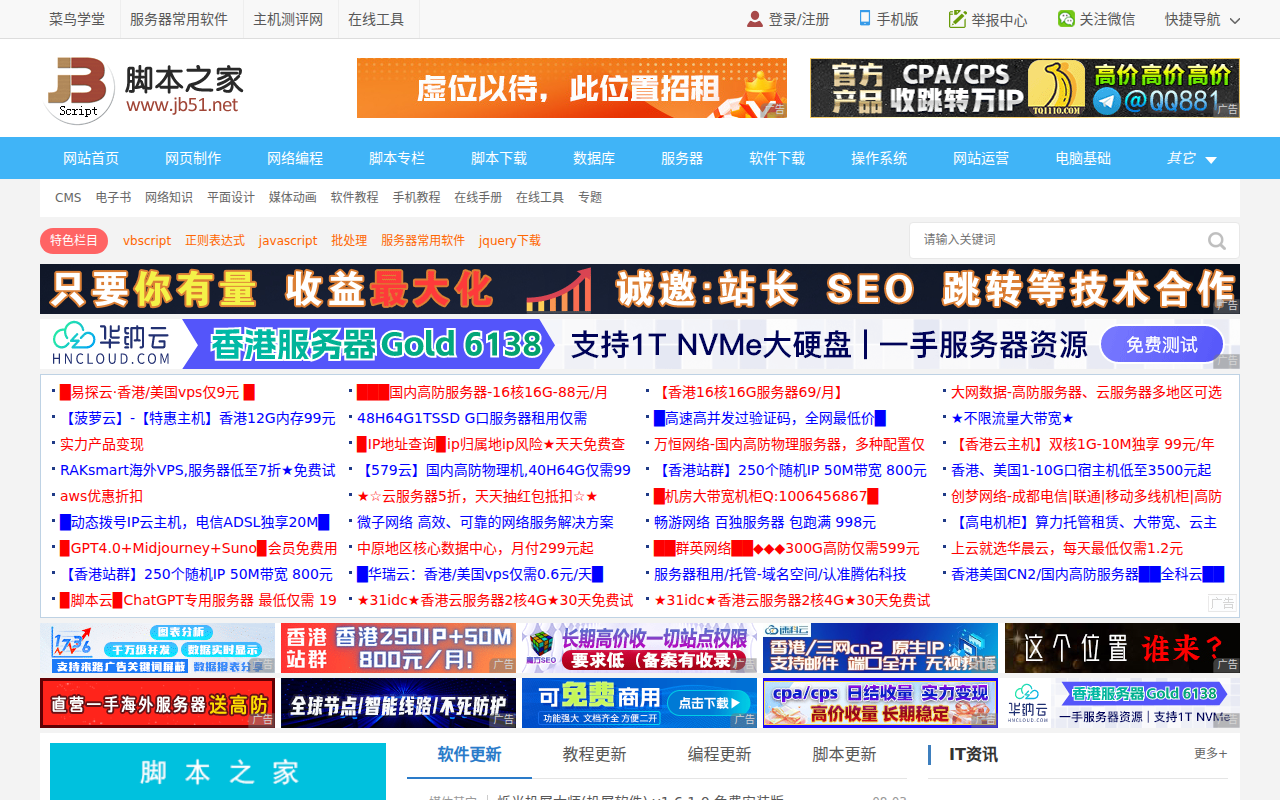Click the 免费测试 button in 华纳云 banner
This screenshot has width=1280, height=800.
pos(1162,345)
